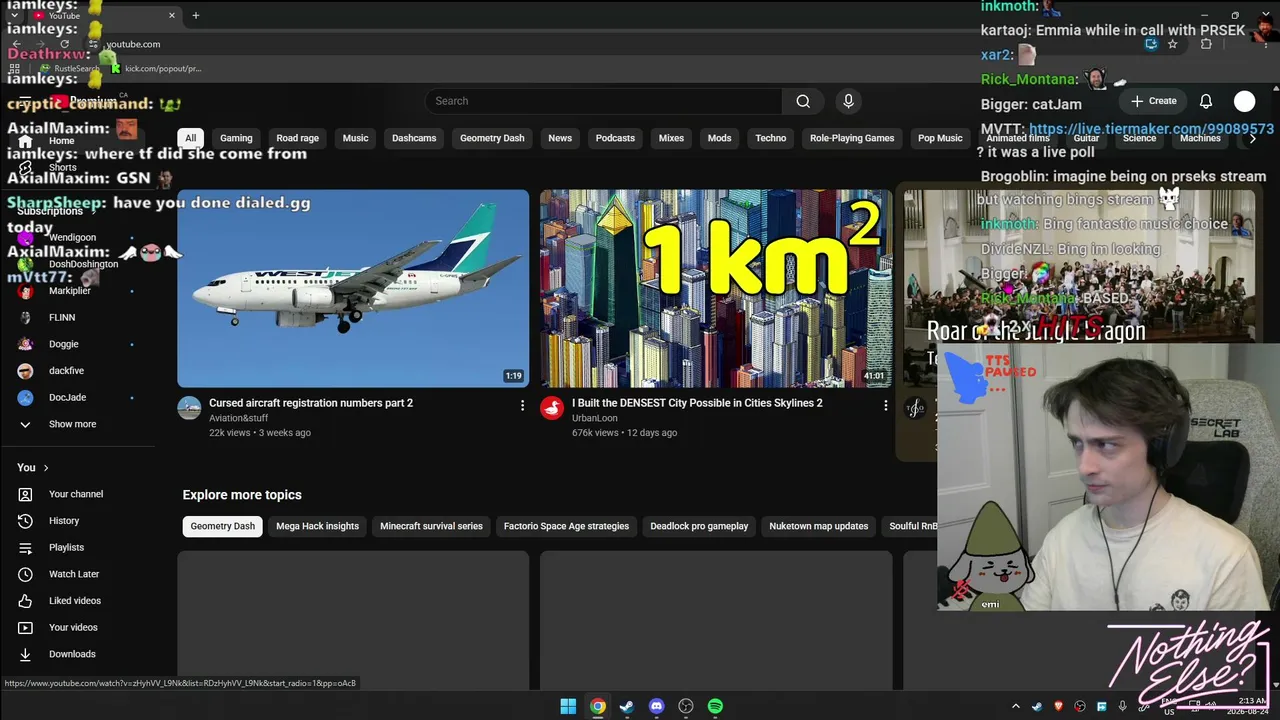This screenshot has height=720, width=1280.
Task: Click the YouTube search magnifier button
Action: tap(803, 101)
